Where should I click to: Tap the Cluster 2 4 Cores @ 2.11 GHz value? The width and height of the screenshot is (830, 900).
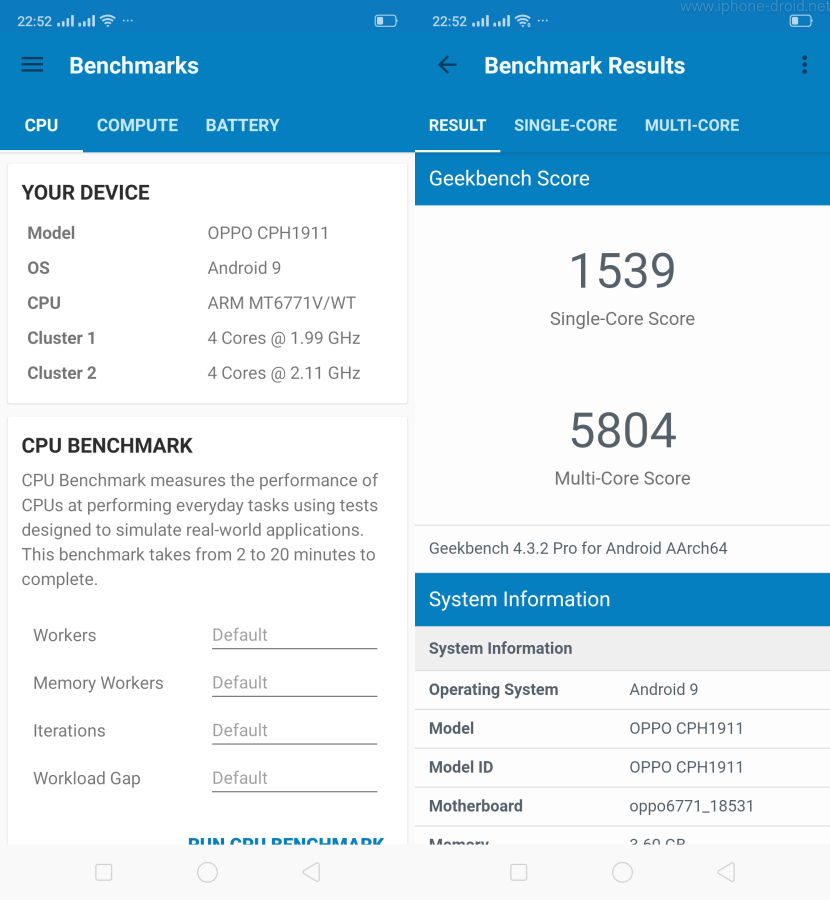[284, 373]
